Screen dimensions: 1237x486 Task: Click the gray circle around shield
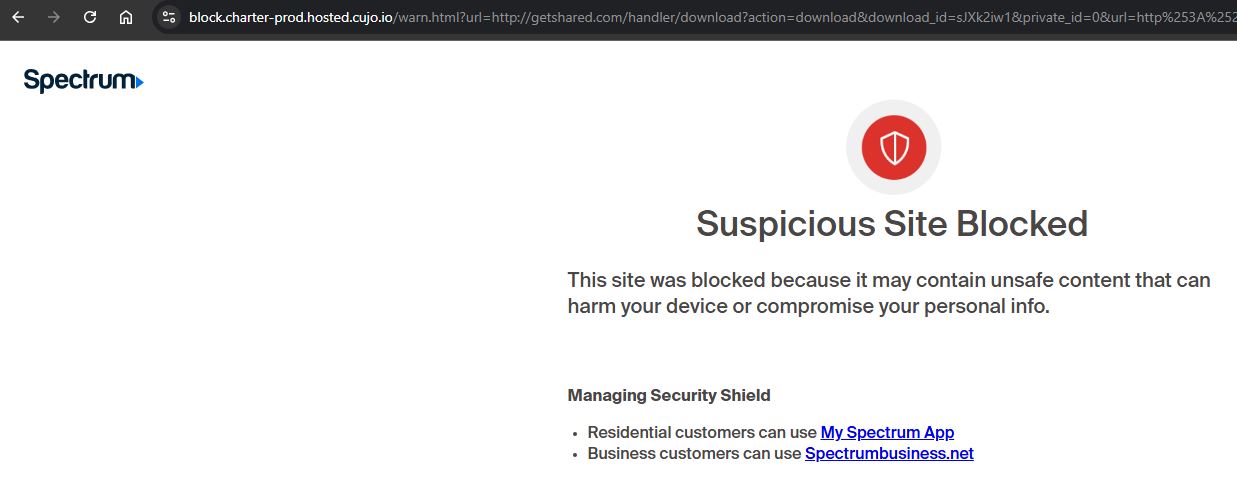894,148
